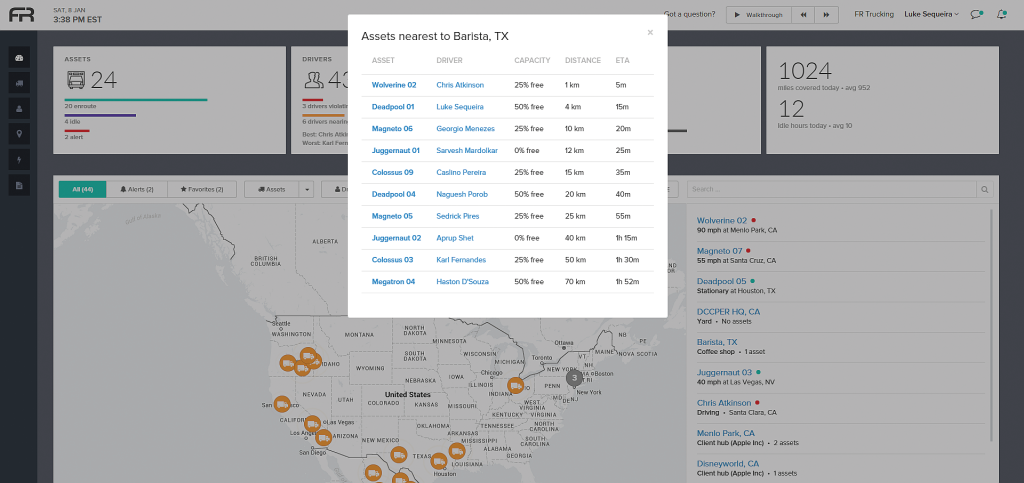The image size is (1024, 483).
Task: Select Deadpool 05 in the side list
Action: click(722, 281)
